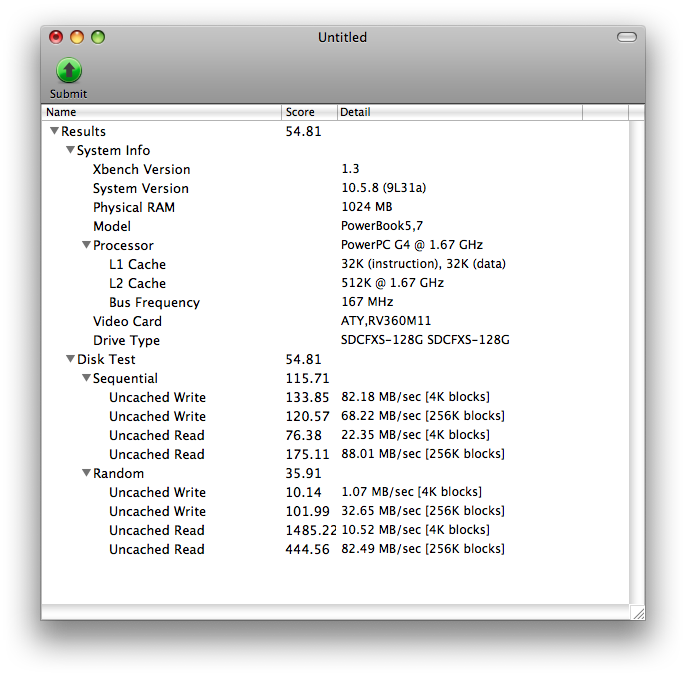Screen dimensions: 686x676
Task: Select the Bus Frequency row
Action: pos(336,302)
